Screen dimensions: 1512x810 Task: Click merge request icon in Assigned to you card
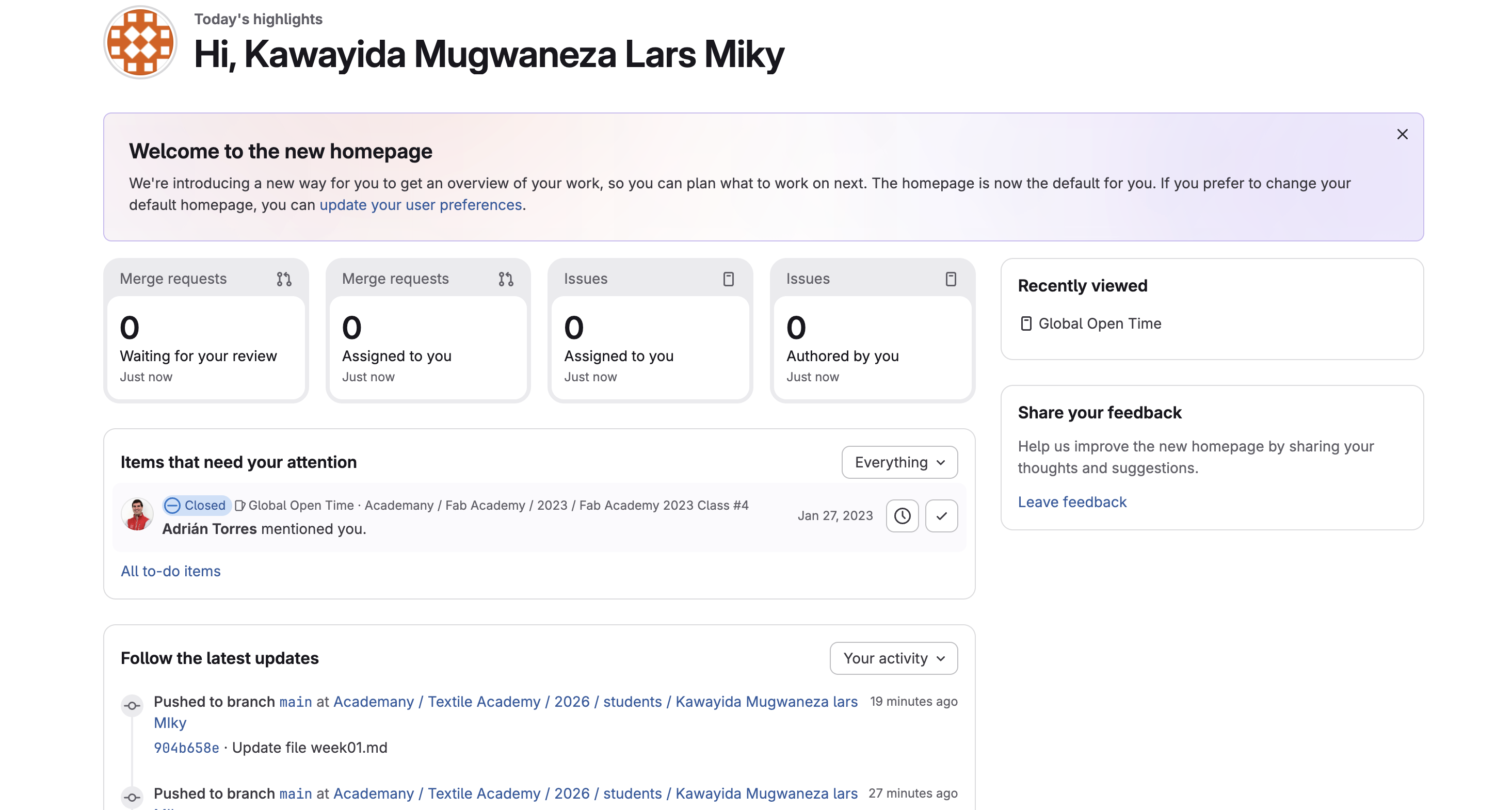[x=506, y=279]
